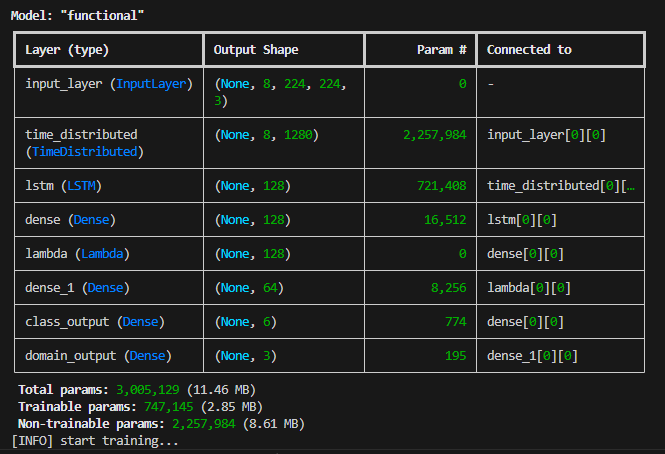The image size is (665, 454).
Task: Click the truncated time_distributed[0][… connection cell
Action: [559, 186]
